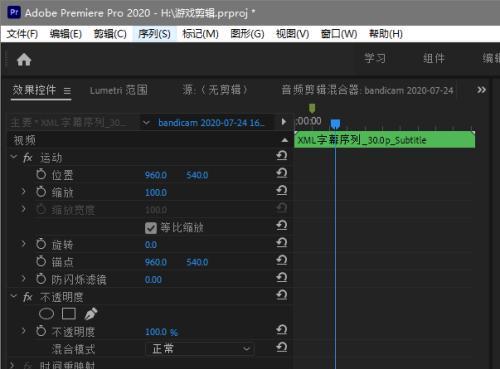Click the olive marker above timeline ruler
This screenshot has width=500, height=369.
312,108
